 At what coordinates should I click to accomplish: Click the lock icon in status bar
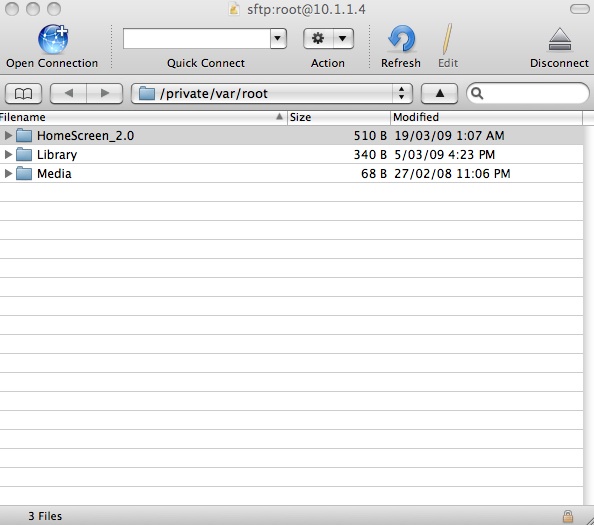pyautogui.click(x=567, y=516)
